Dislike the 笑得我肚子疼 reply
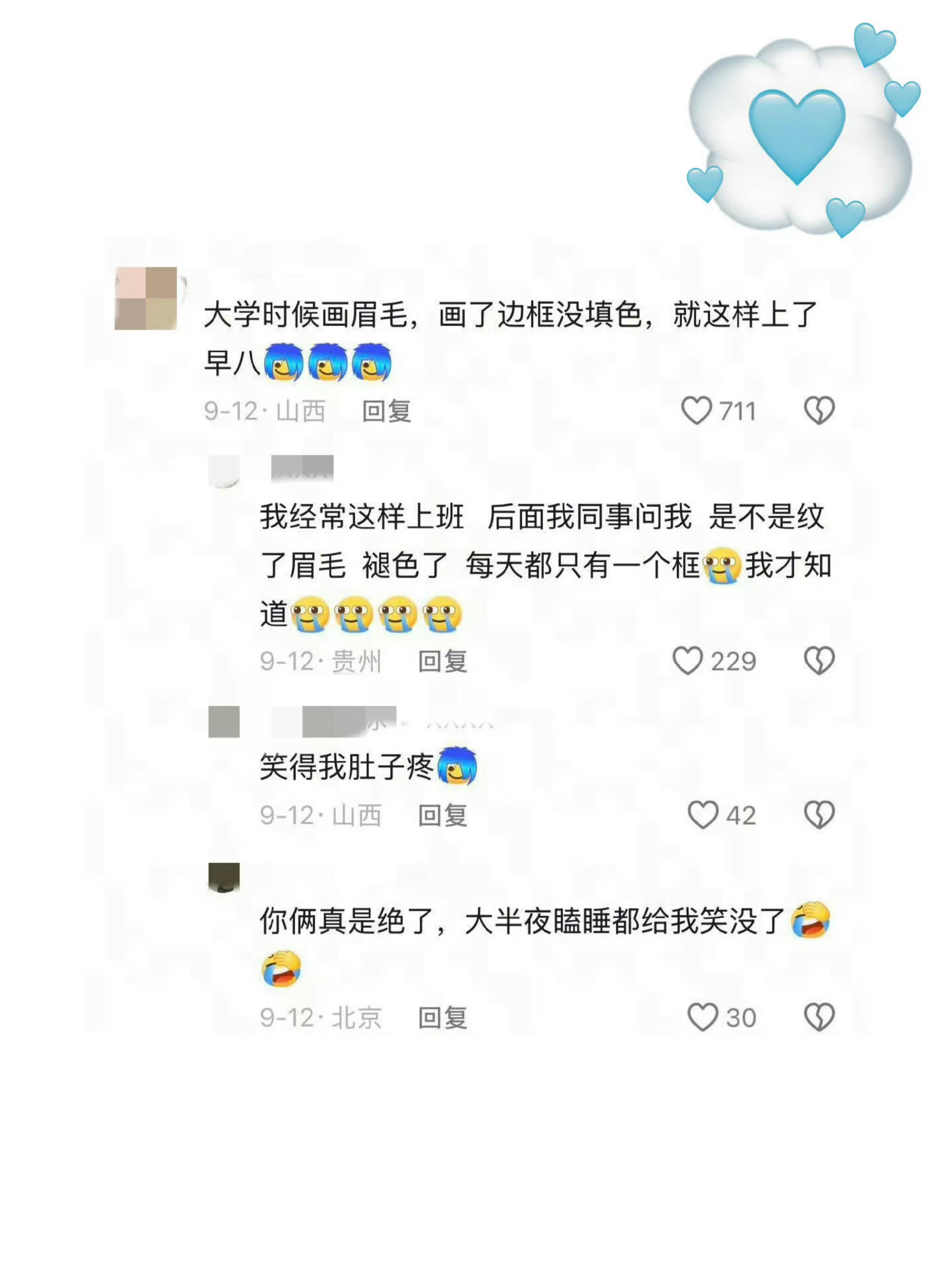This screenshot has width=952, height=1269. (x=819, y=815)
